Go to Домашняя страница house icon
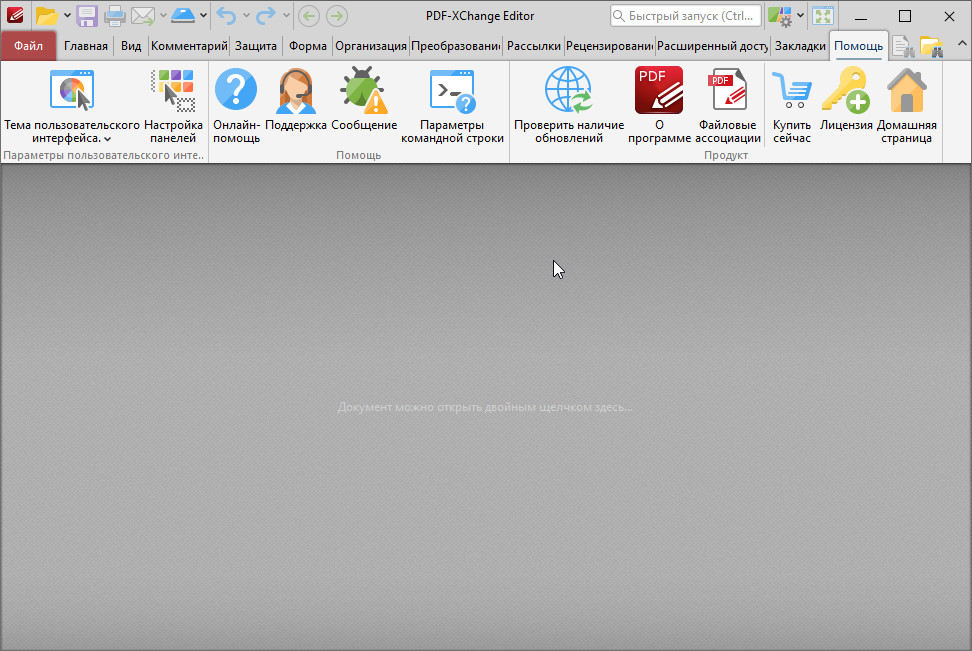Image resolution: width=972 pixels, height=651 pixels. [907, 91]
